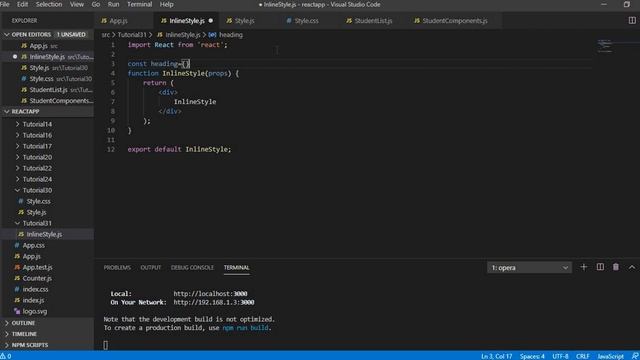Open the http://localhost:3000 link in terminal
Image resolution: width=640 pixels, height=360 pixels.
coord(210,293)
